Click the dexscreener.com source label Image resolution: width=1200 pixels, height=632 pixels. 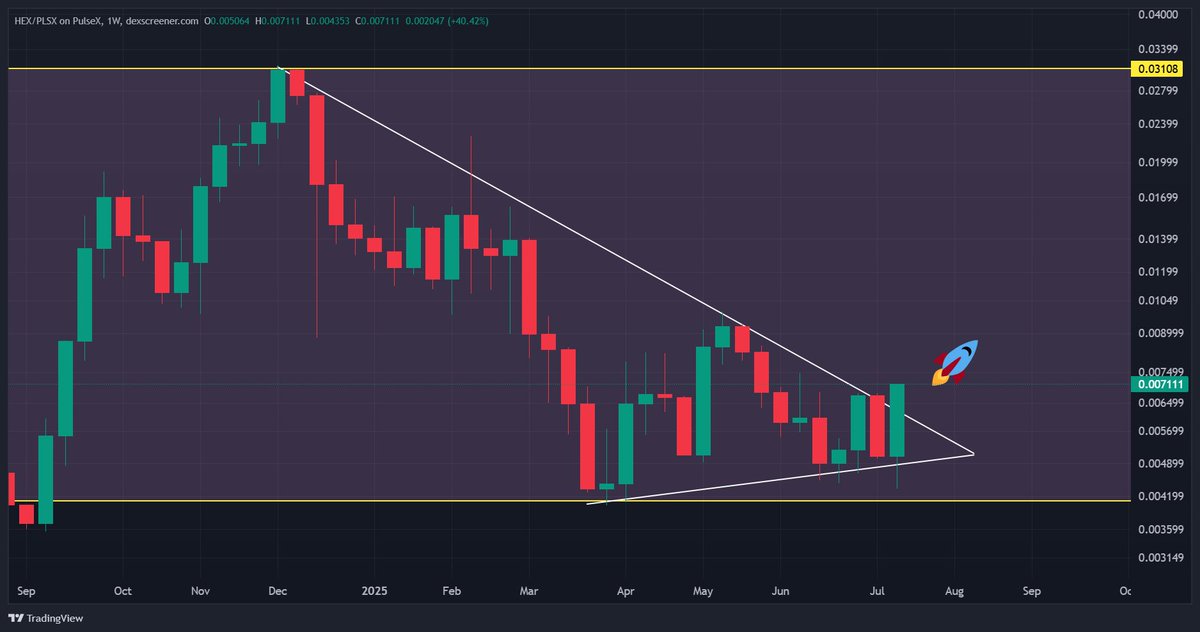point(162,21)
